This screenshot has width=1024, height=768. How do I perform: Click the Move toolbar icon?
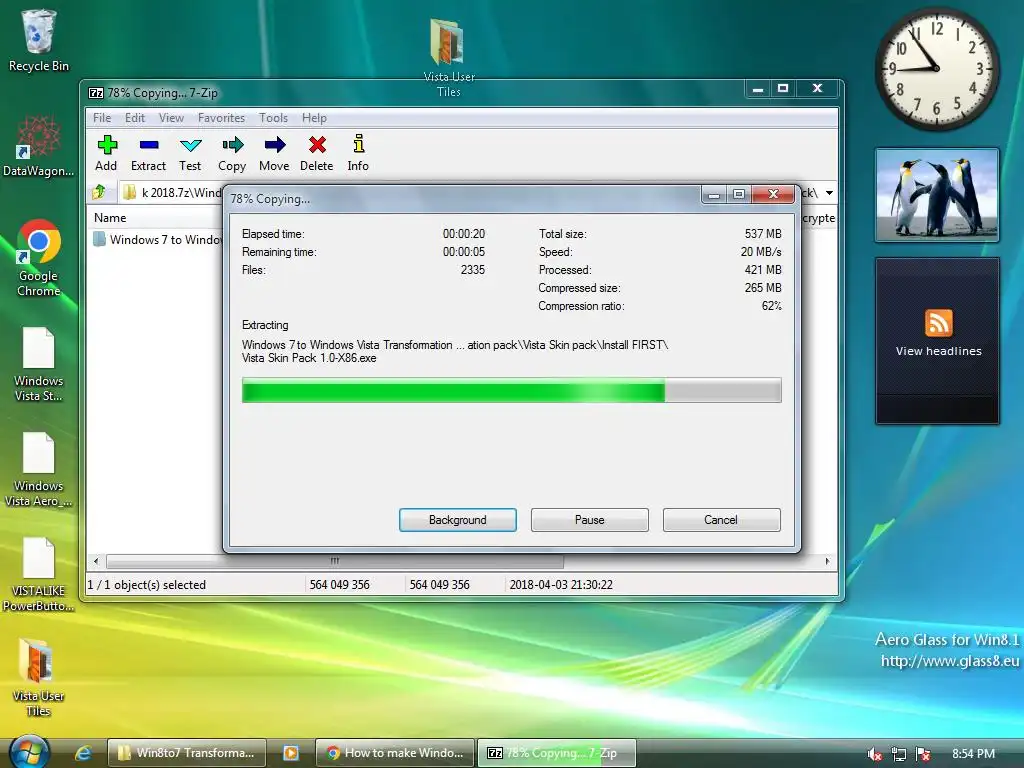coord(274,153)
